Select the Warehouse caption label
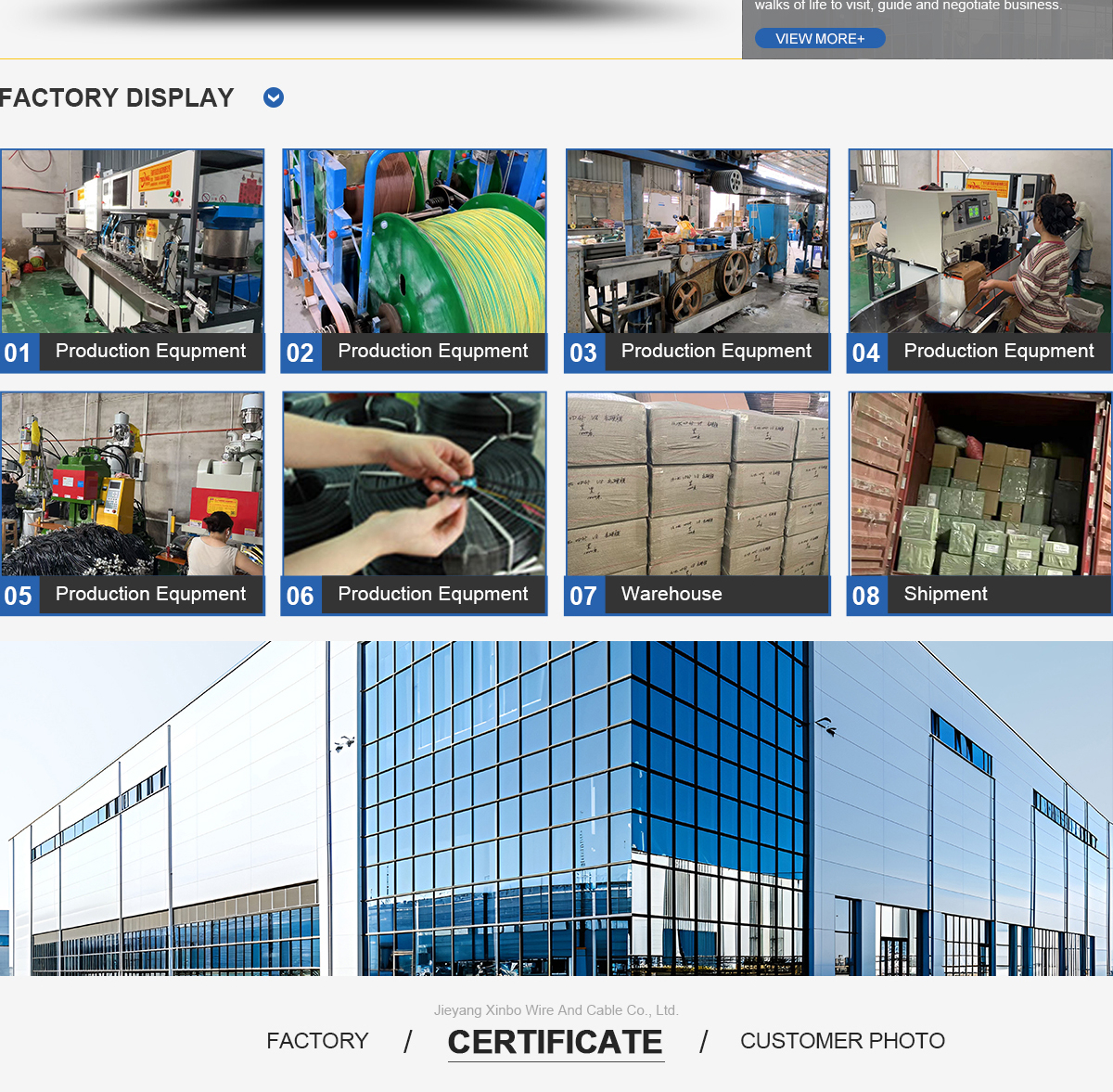 [672, 594]
